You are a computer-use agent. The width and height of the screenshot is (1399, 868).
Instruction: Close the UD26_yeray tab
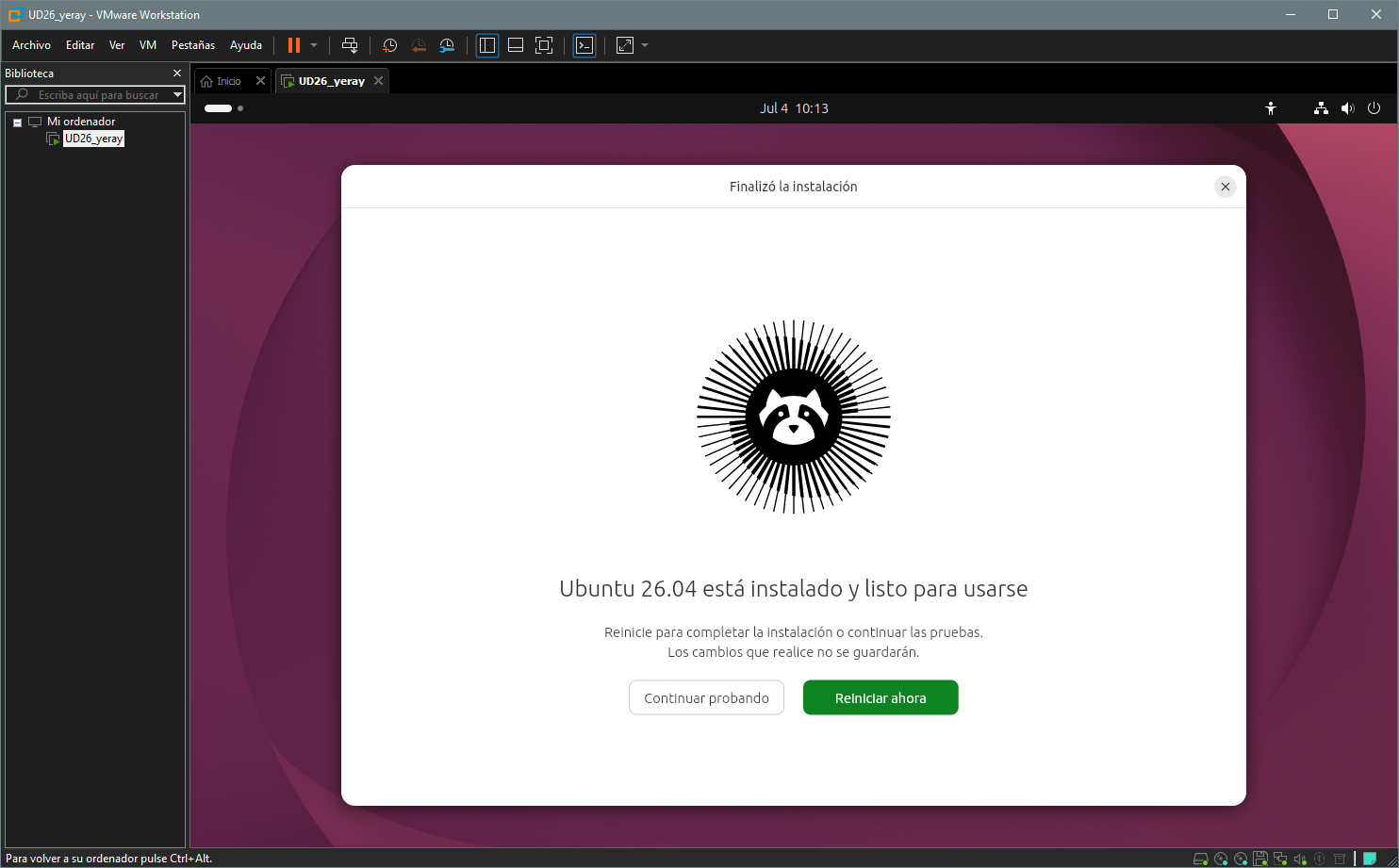[x=379, y=81]
